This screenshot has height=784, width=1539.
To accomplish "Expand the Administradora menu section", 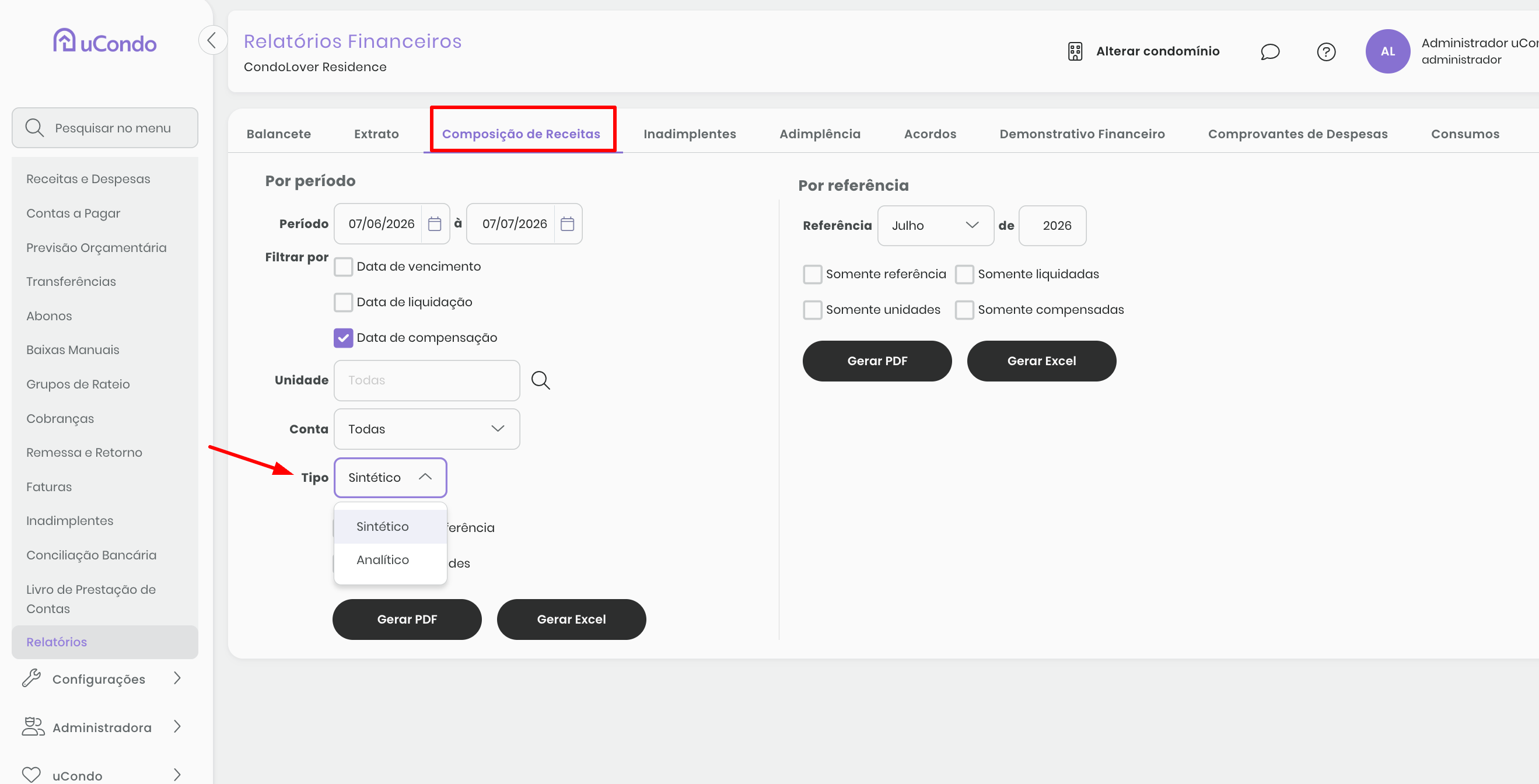I will [x=177, y=727].
